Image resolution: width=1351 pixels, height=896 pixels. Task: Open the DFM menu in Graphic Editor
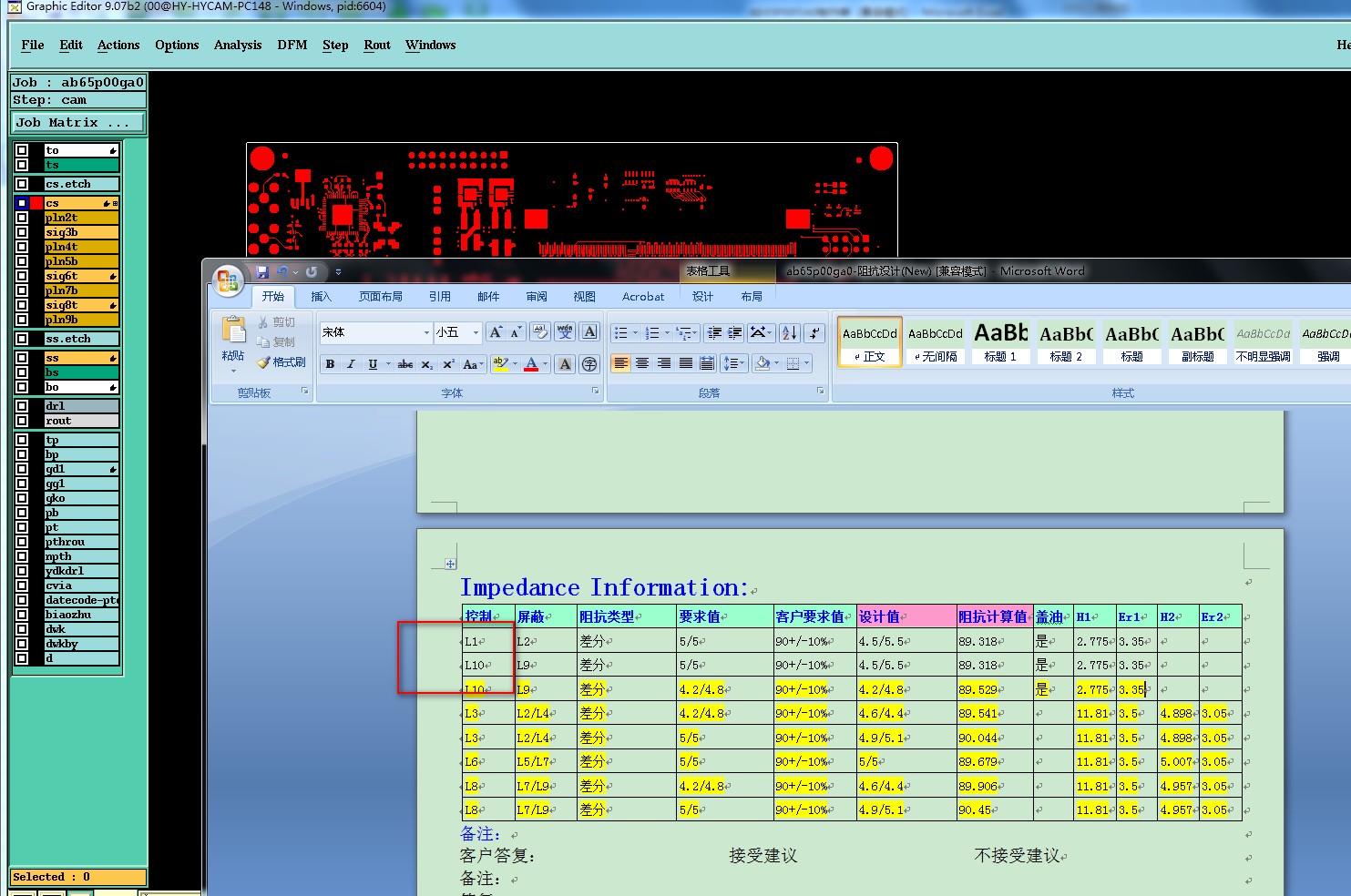click(292, 45)
